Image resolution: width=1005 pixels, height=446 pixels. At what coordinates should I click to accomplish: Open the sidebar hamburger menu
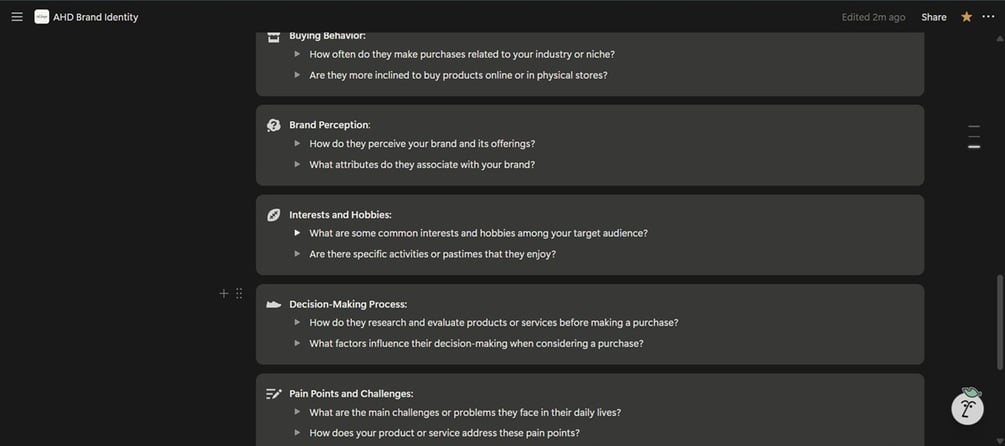[17, 17]
